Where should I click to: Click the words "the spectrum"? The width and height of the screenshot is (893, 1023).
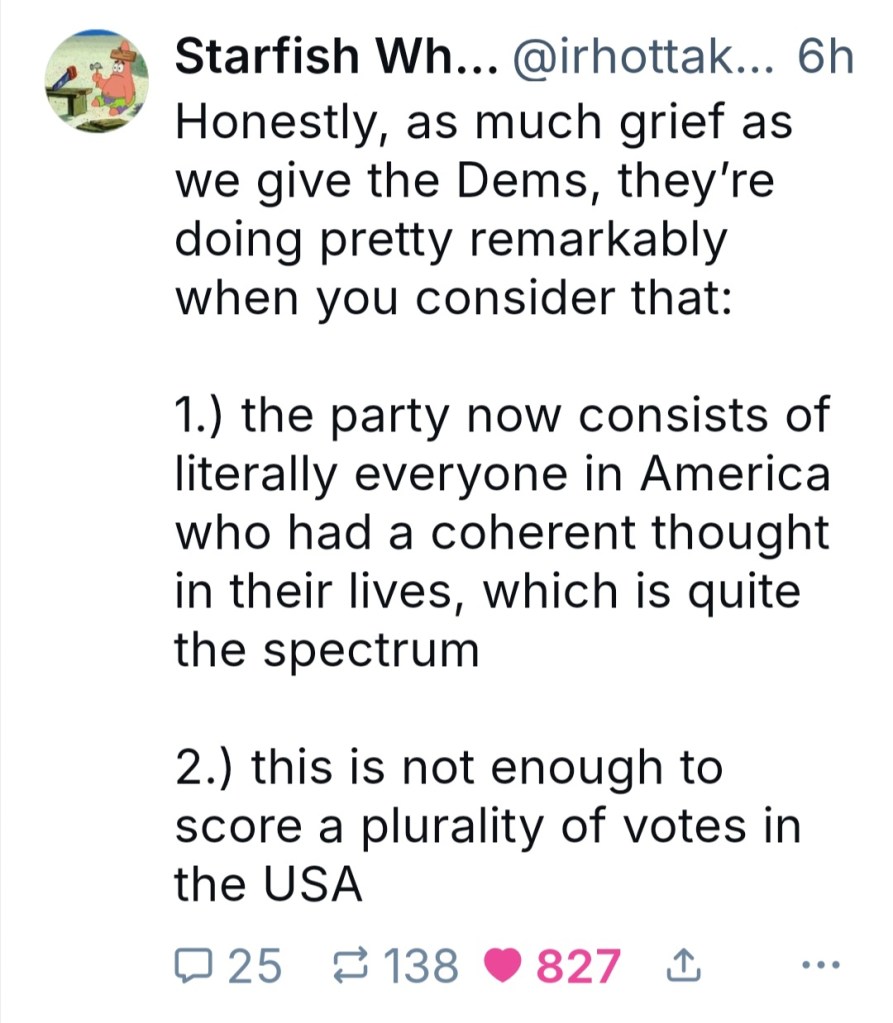coord(327,650)
